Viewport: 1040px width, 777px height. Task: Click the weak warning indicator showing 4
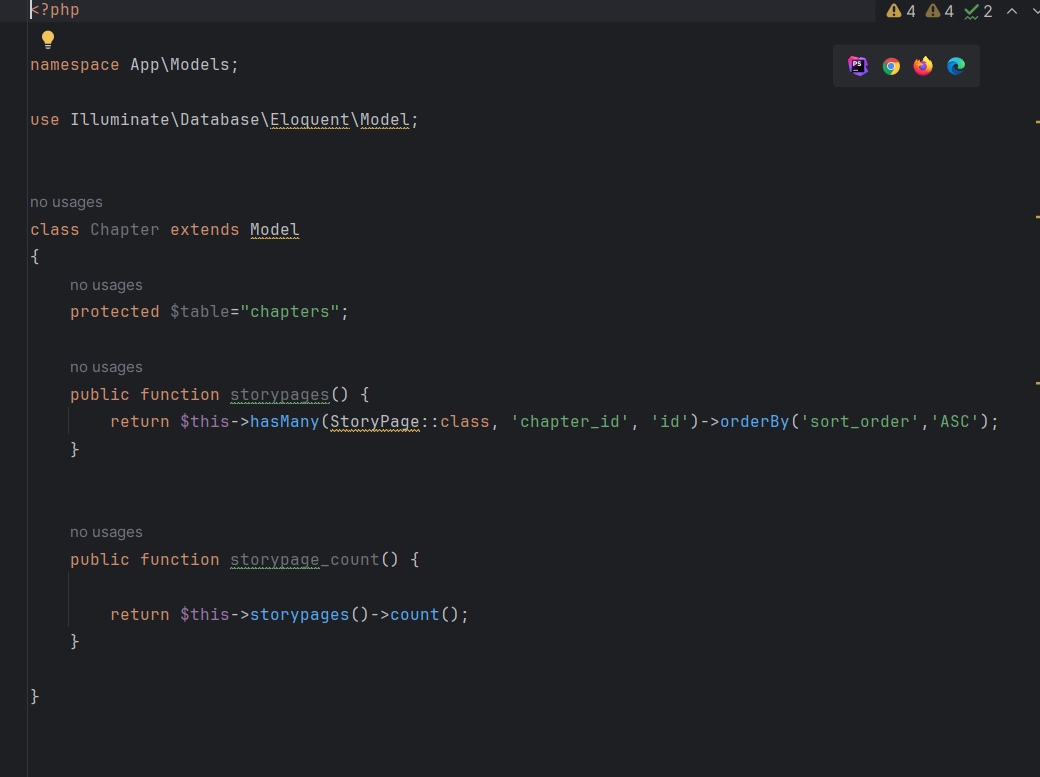(940, 11)
